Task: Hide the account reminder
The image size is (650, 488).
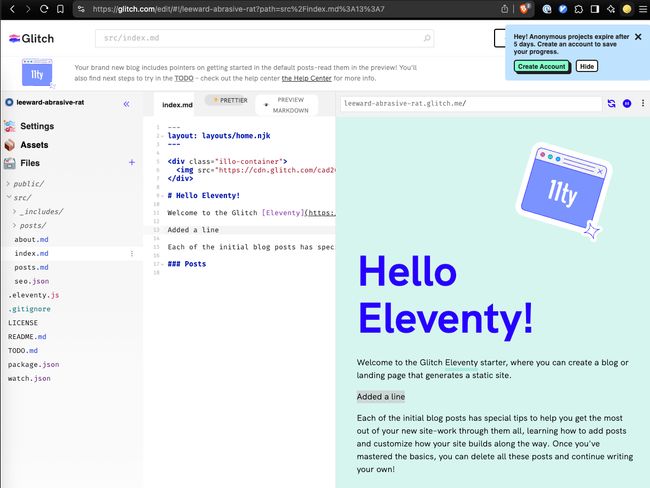Action: [587, 66]
